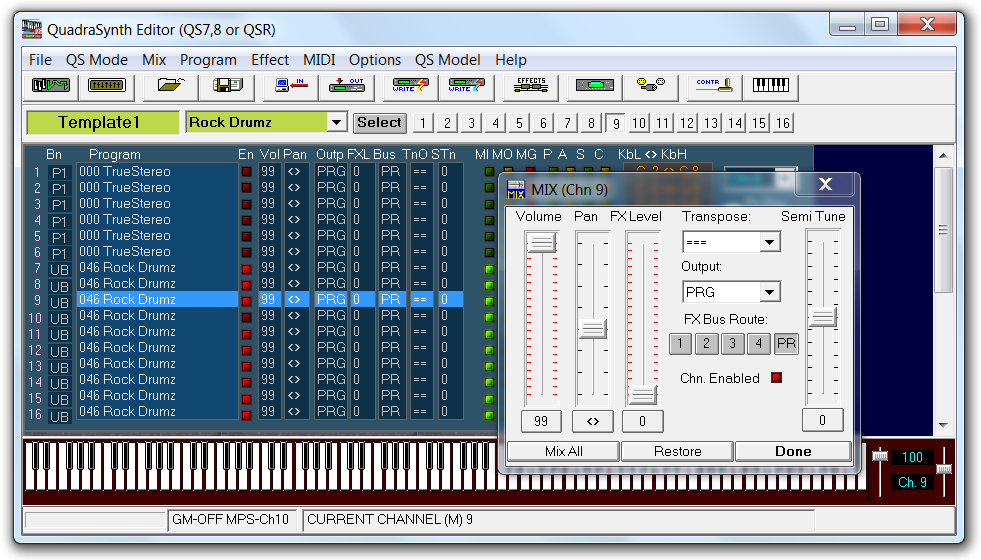This screenshot has height=560, width=981.
Task: Open the Rock Drumz program dropdown
Action: 336,123
